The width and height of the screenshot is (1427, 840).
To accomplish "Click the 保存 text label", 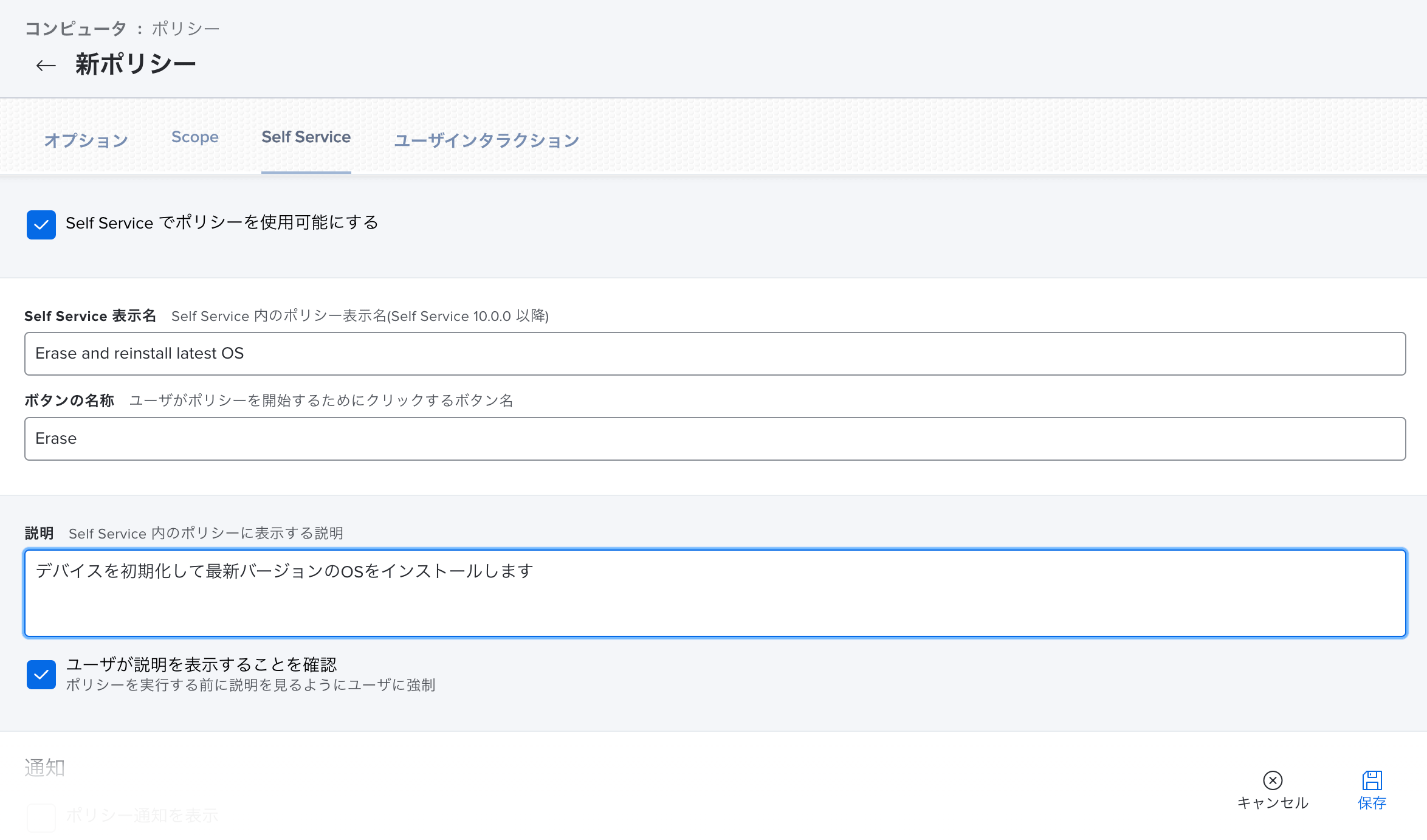I will 1372,803.
